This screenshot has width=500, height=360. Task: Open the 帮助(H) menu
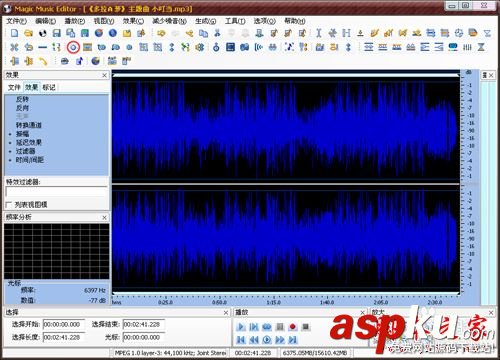point(294,21)
